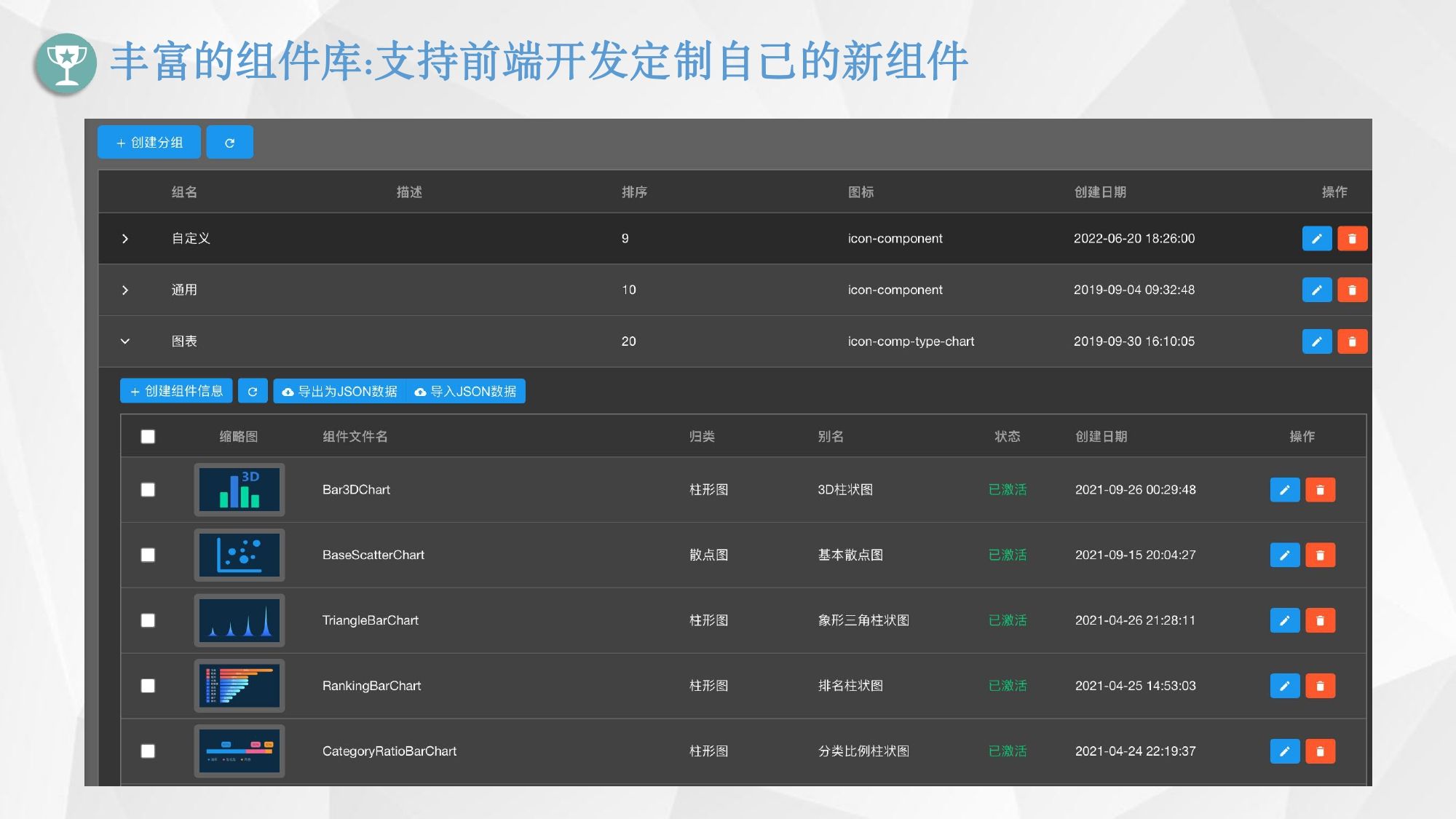This screenshot has height=819, width=1456.
Task: Import components via 导入JSON数据
Action: 466,392
